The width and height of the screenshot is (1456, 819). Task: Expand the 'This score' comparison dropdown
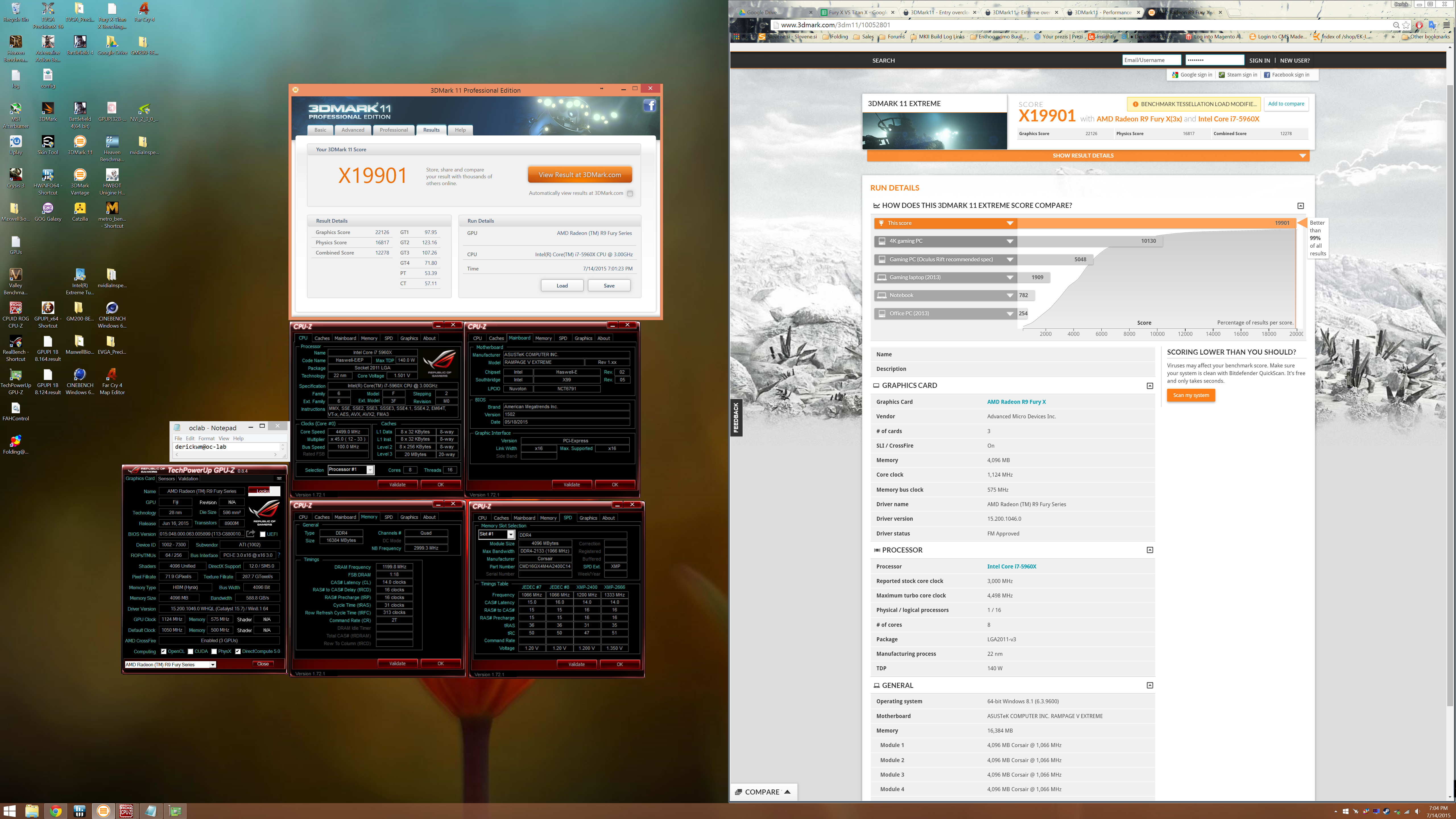(x=1010, y=223)
